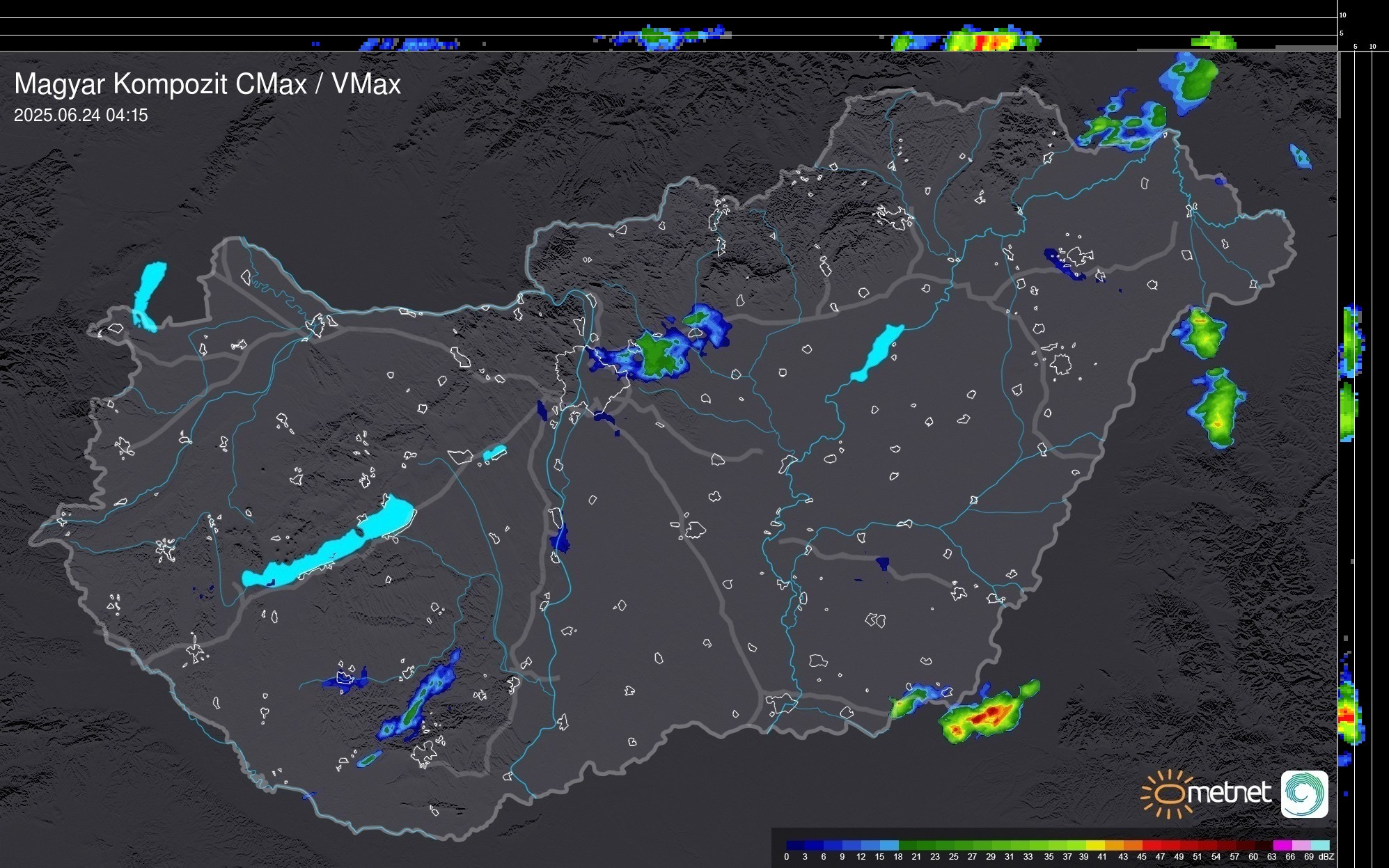Click the Lake Tisza cyan shape

pos(877,353)
